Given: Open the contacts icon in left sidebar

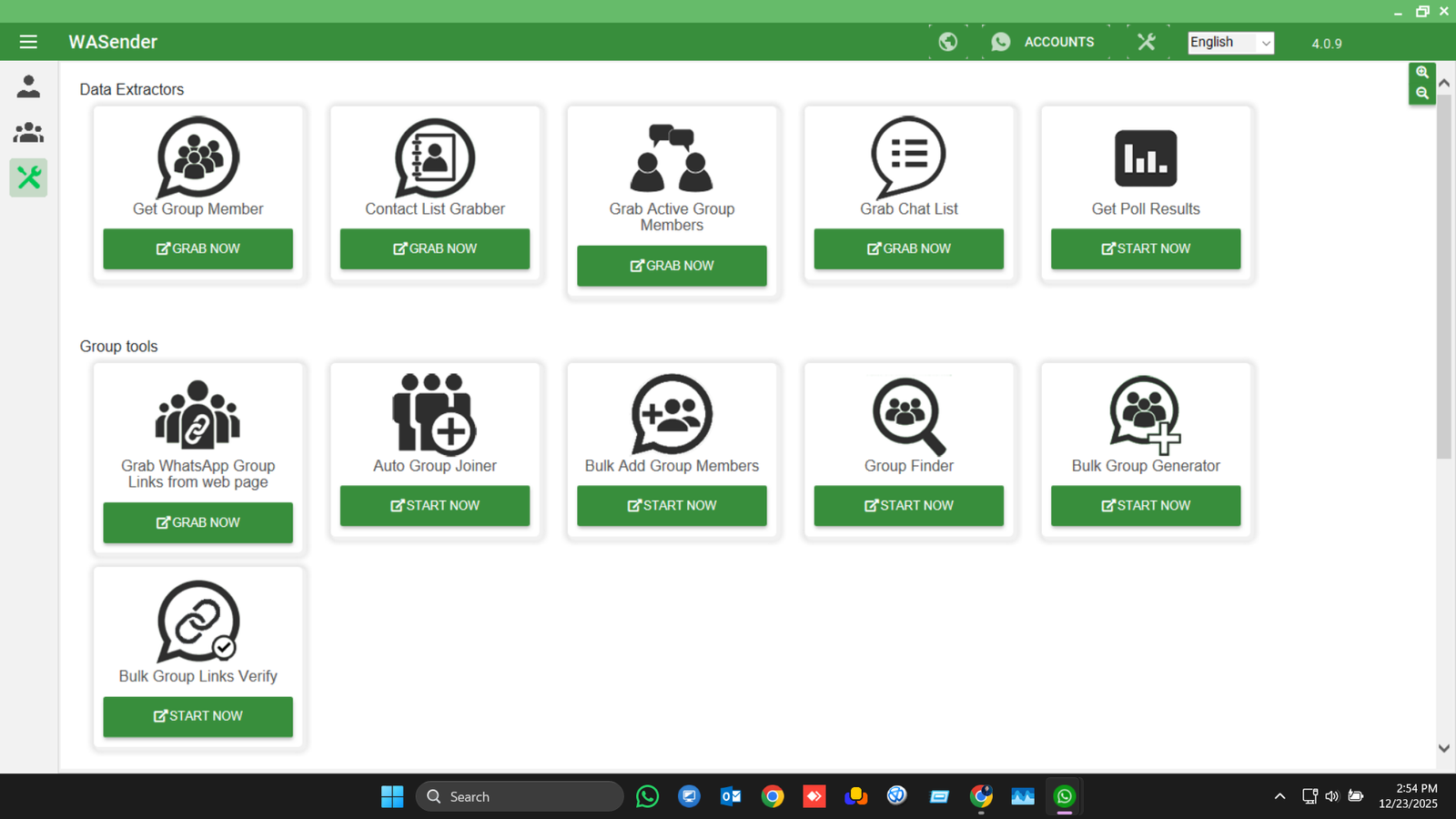Looking at the screenshot, I should click(x=27, y=86).
